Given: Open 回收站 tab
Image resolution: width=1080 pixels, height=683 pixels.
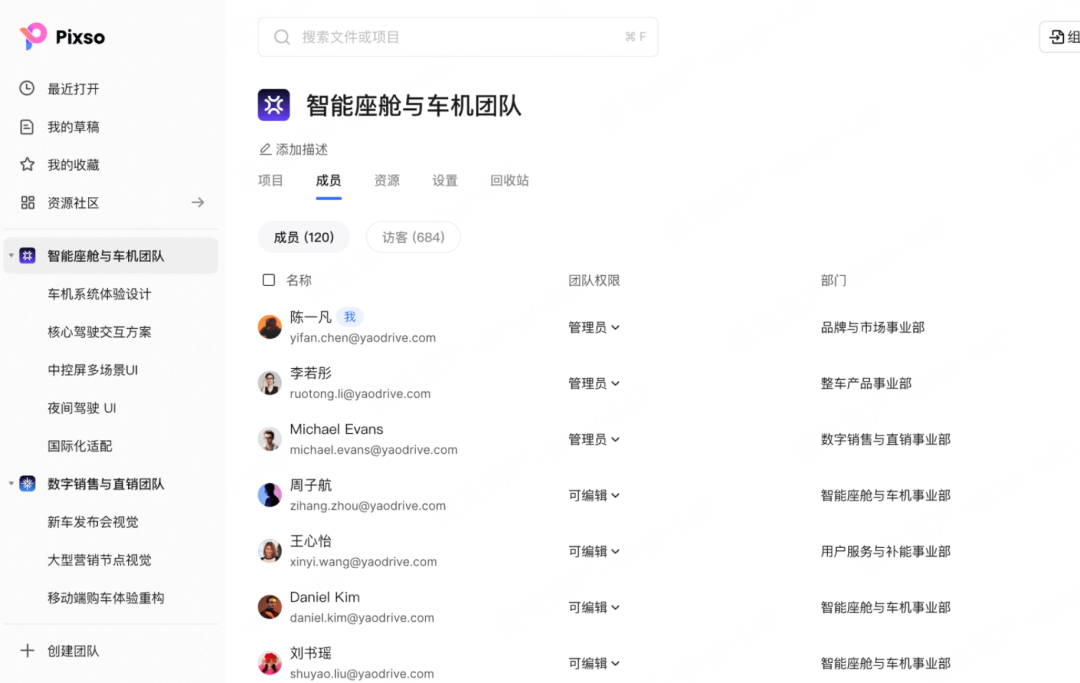Looking at the screenshot, I should (510, 180).
